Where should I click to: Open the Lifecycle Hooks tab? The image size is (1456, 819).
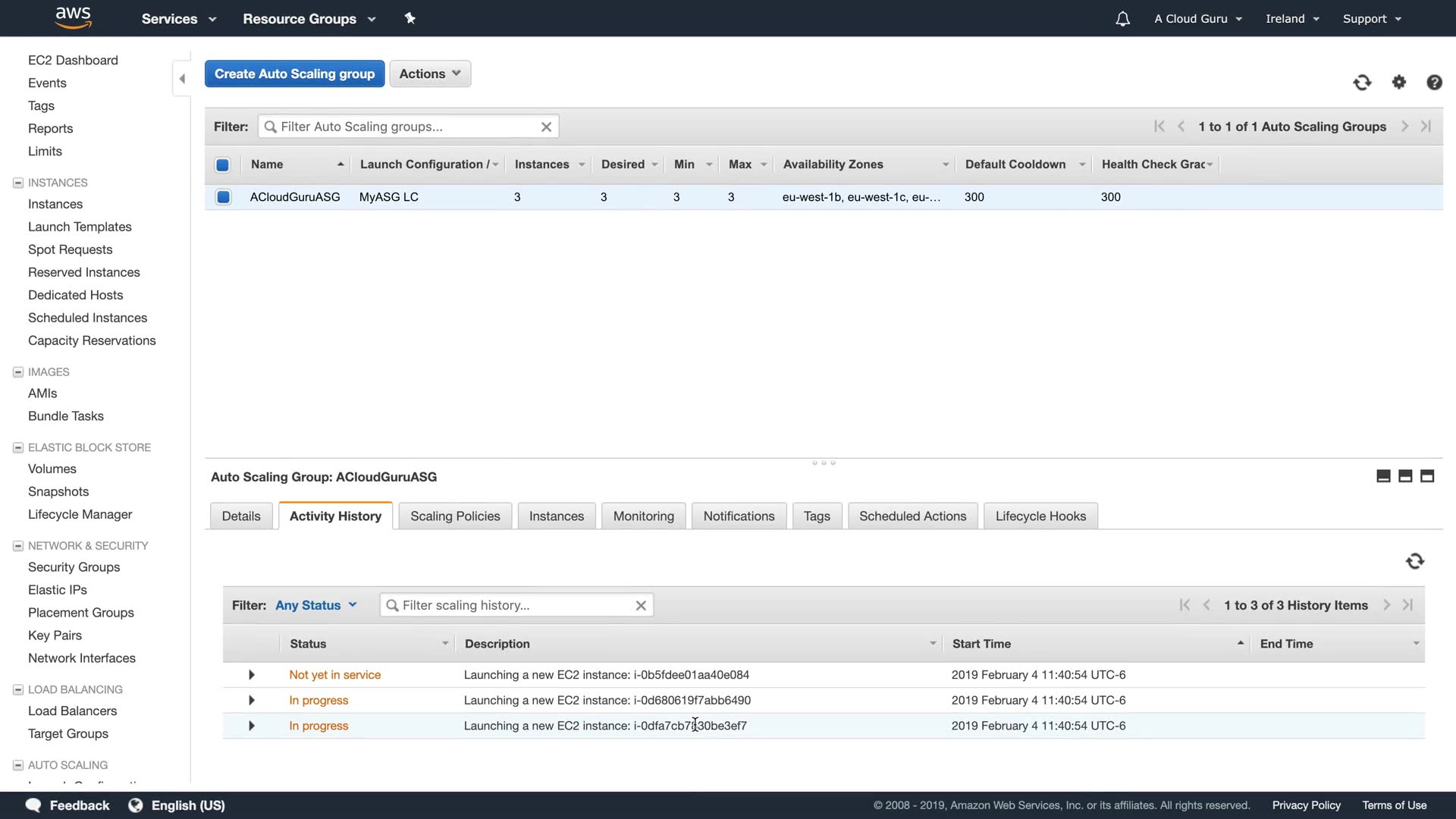point(1040,516)
